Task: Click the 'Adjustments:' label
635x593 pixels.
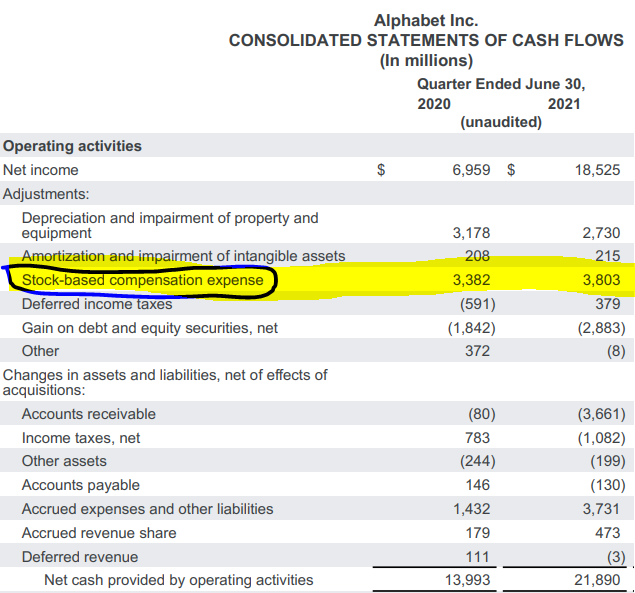Action: 46,194
